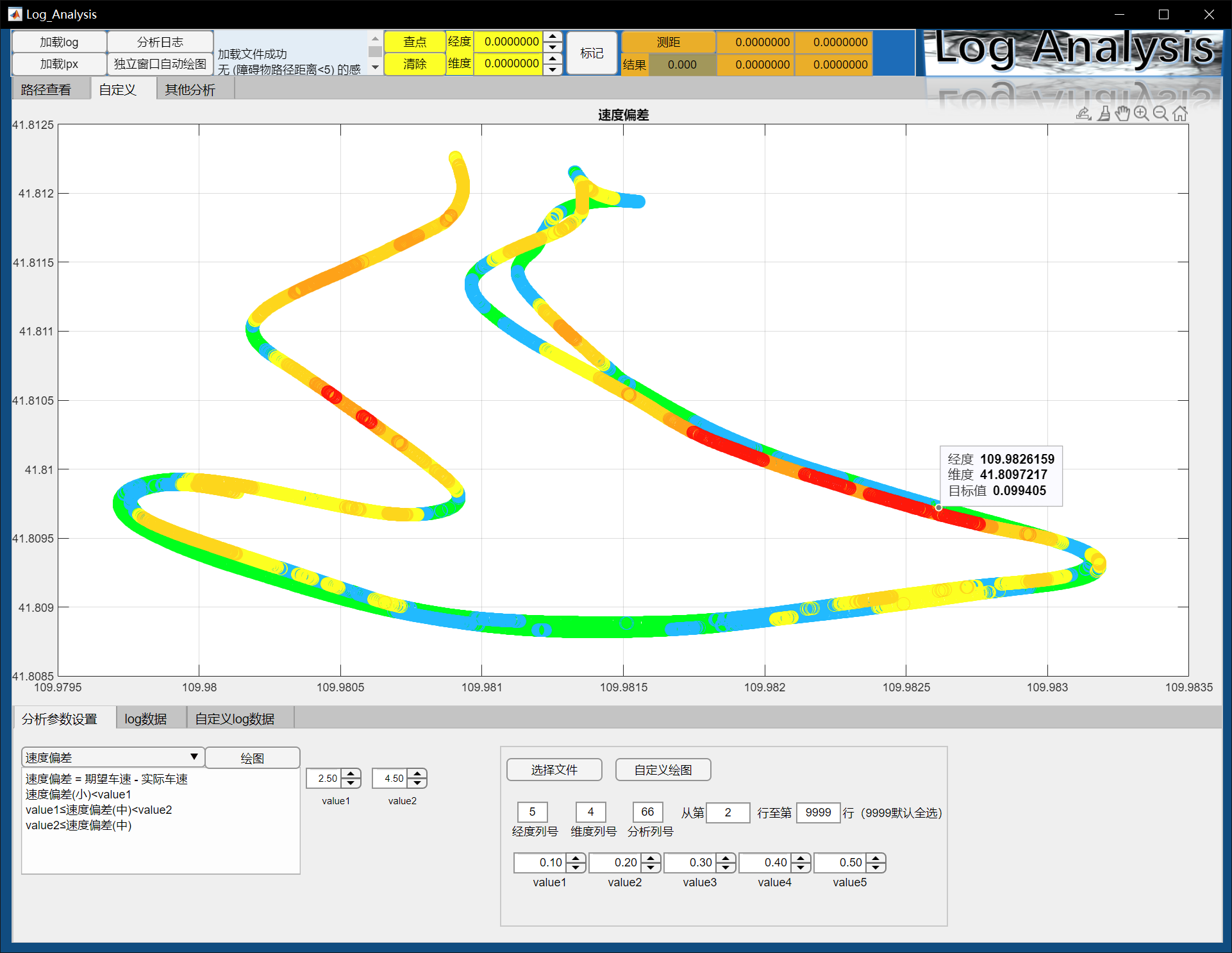Image resolution: width=1232 pixels, height=953 pixels.
Task: Switch to the 路径查看 tab
Action: point(46,90)
